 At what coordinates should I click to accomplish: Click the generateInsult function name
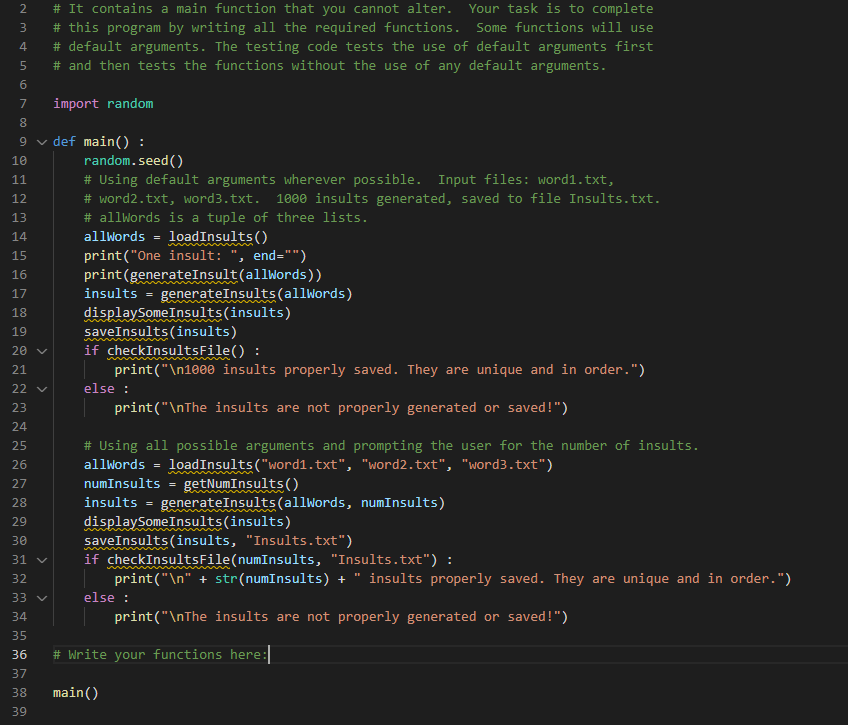[187, 274]
